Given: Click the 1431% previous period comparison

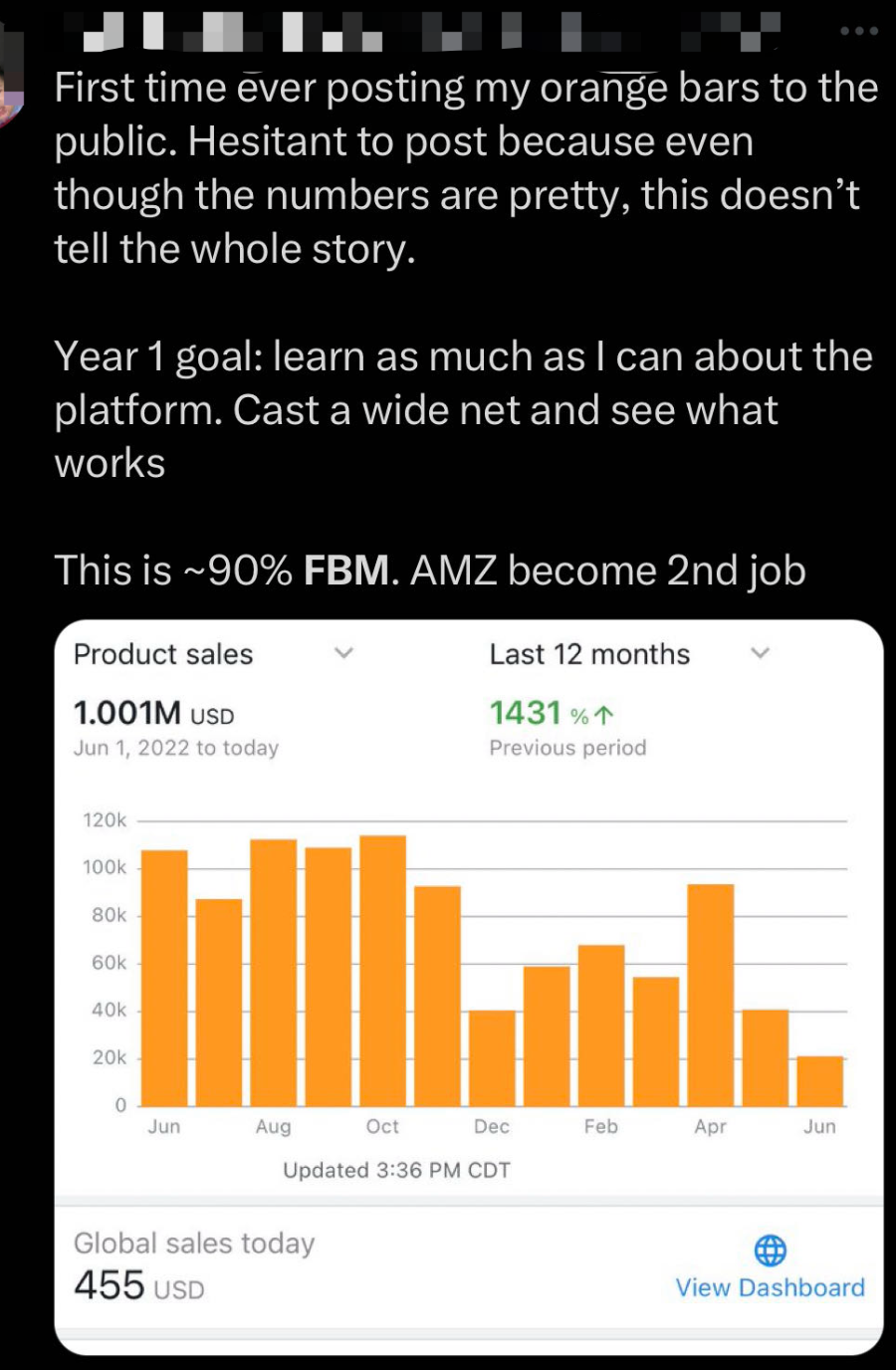Looking at the screenshot, I should pos(553,714).
